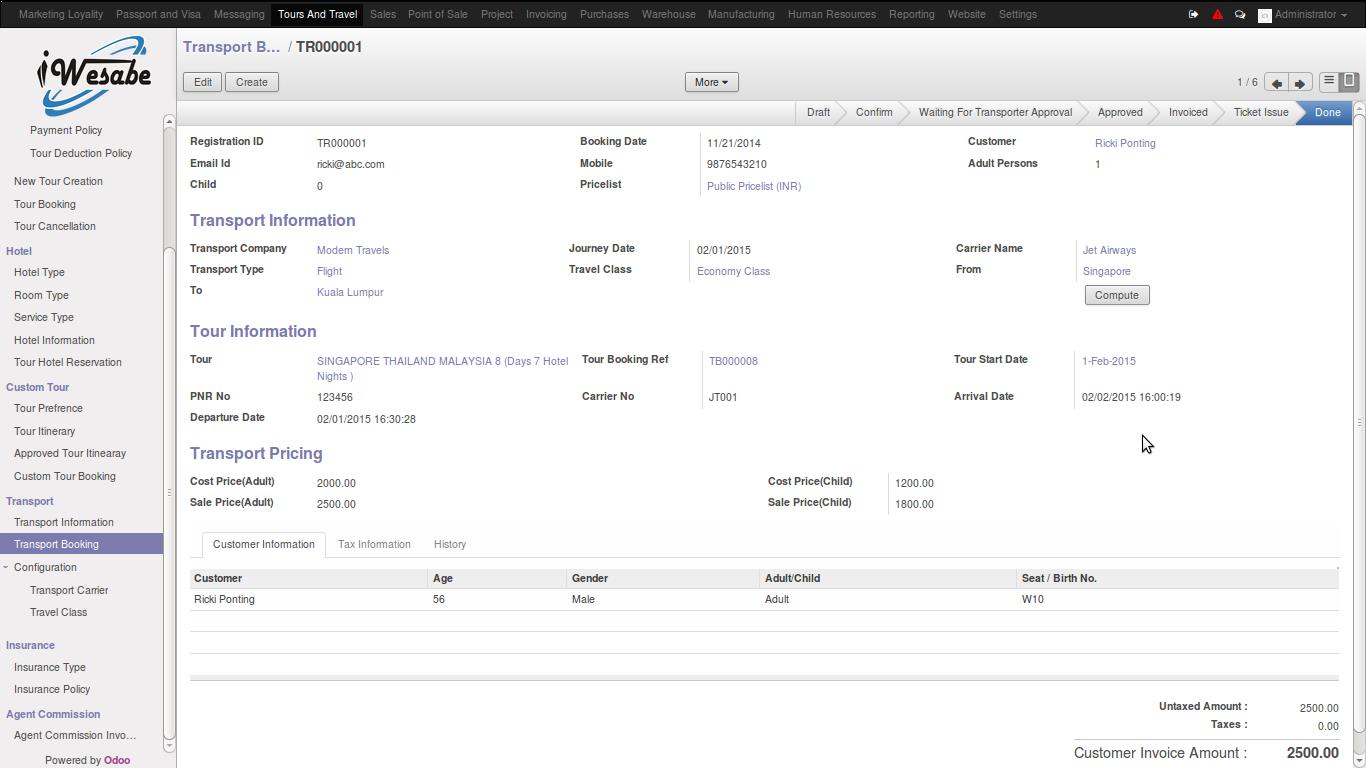This screenshot has height=768, width=1366.
Task: Go to next record with right arrow
Action: pyautogui.click(x=1300, y=83)
